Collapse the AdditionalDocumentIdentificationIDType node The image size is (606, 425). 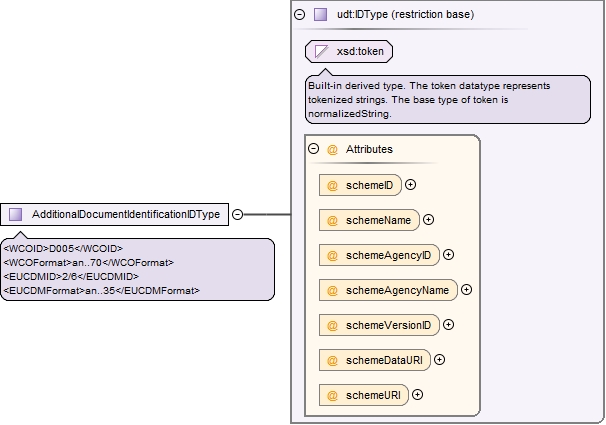pyautogui.click(x=237, y=214)
